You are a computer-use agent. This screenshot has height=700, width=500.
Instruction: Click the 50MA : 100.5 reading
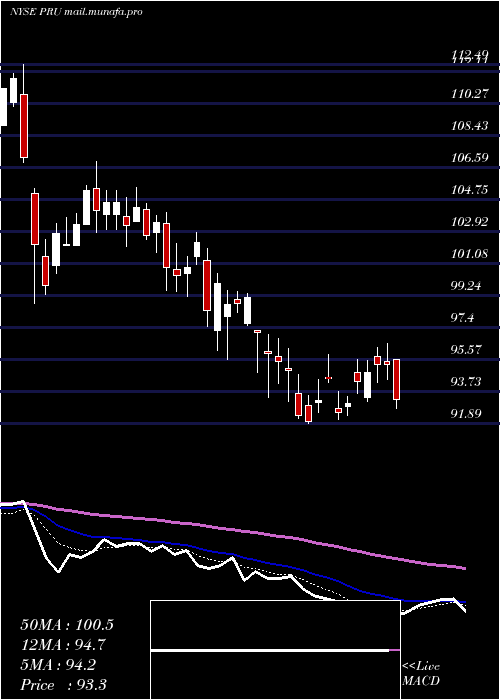pyautogui.click(x=67, y=625)
